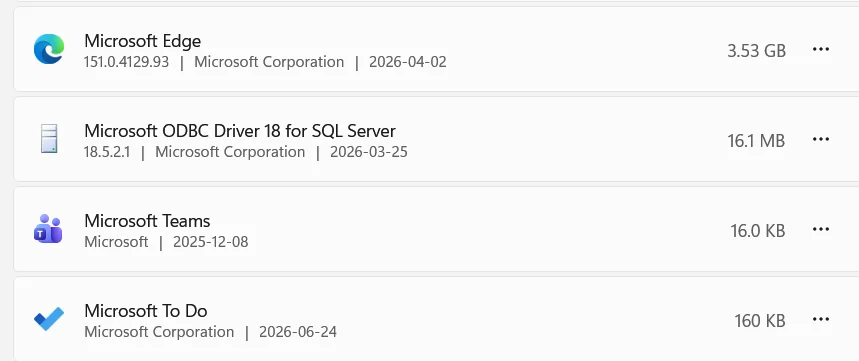Click the 16.1 MB size value
Screen dimensions: 859x361
[x=756, y=141]
